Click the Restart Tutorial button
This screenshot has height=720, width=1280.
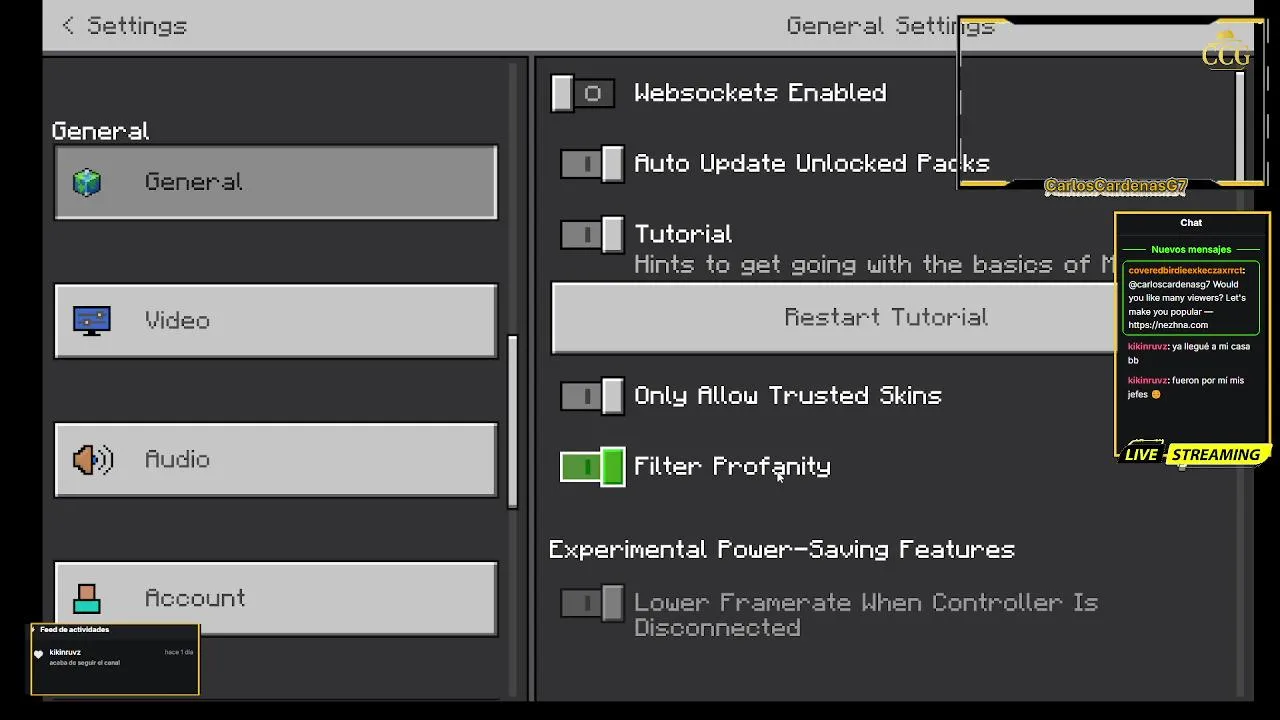coord(835,317)
